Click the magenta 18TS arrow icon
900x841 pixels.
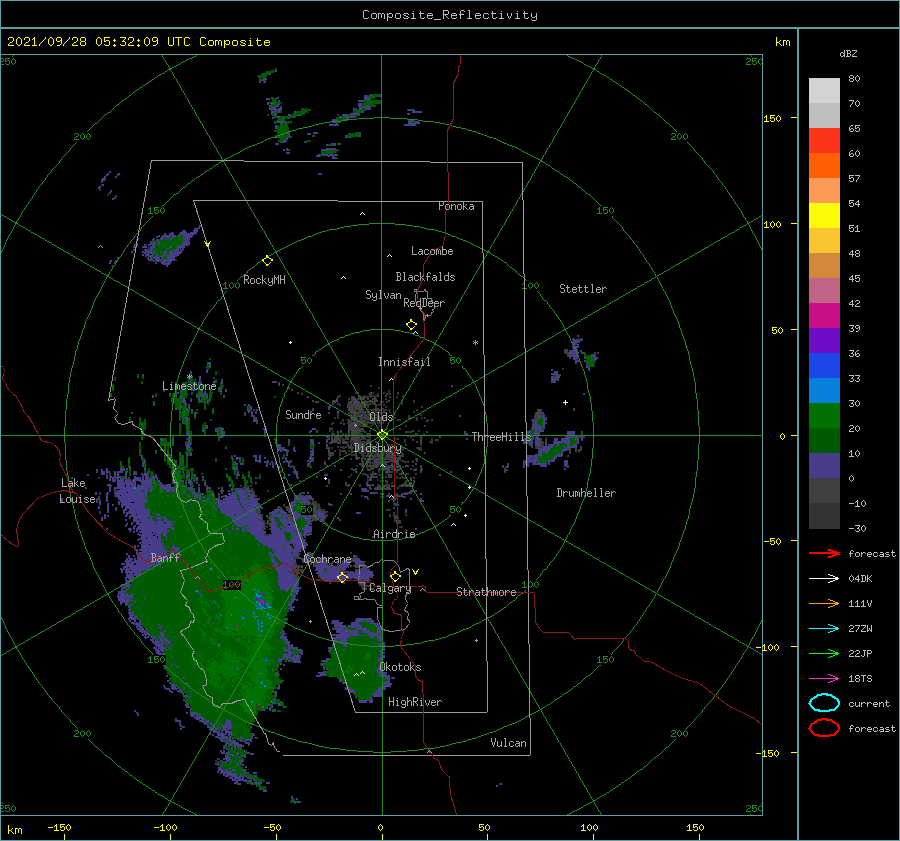click(824, 679)
